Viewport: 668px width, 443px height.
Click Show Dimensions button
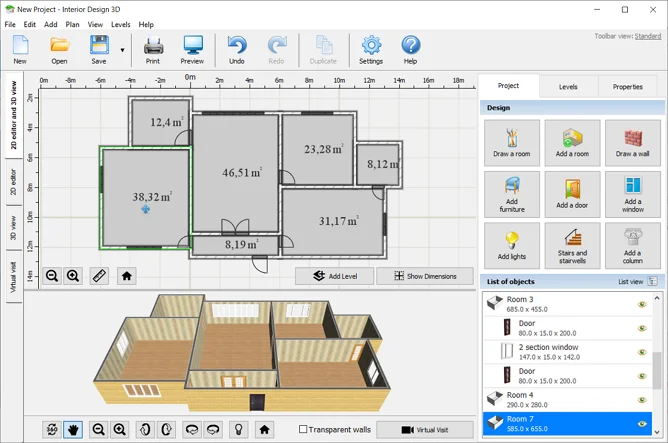click(425, 276)
